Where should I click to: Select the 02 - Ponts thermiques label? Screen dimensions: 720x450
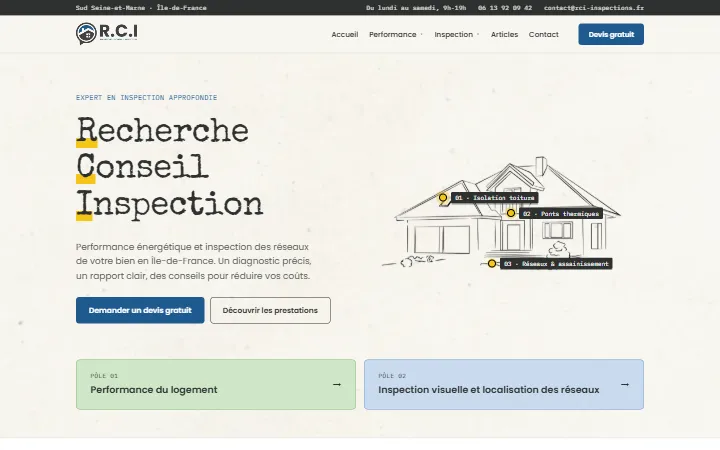click(x=561, y=214)
